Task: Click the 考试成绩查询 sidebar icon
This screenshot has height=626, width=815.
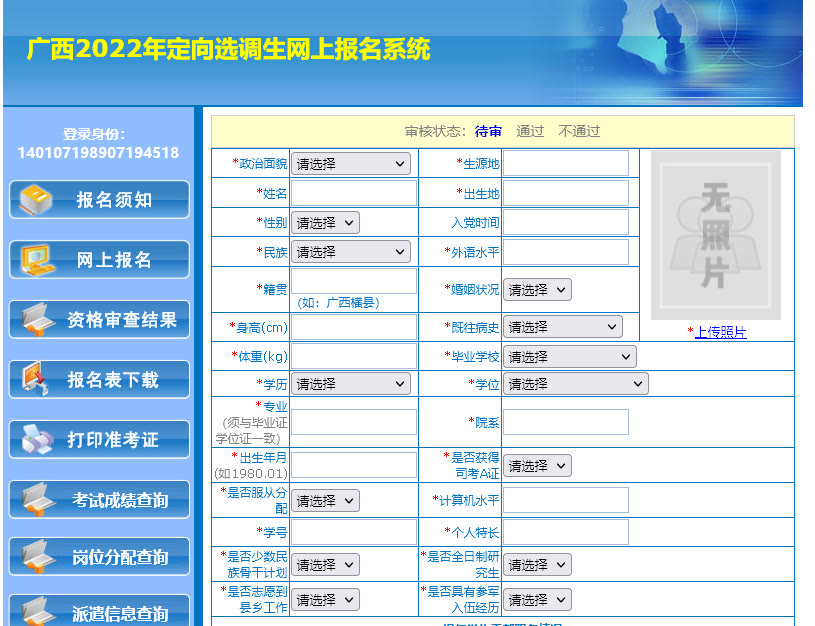Action: 36,499
